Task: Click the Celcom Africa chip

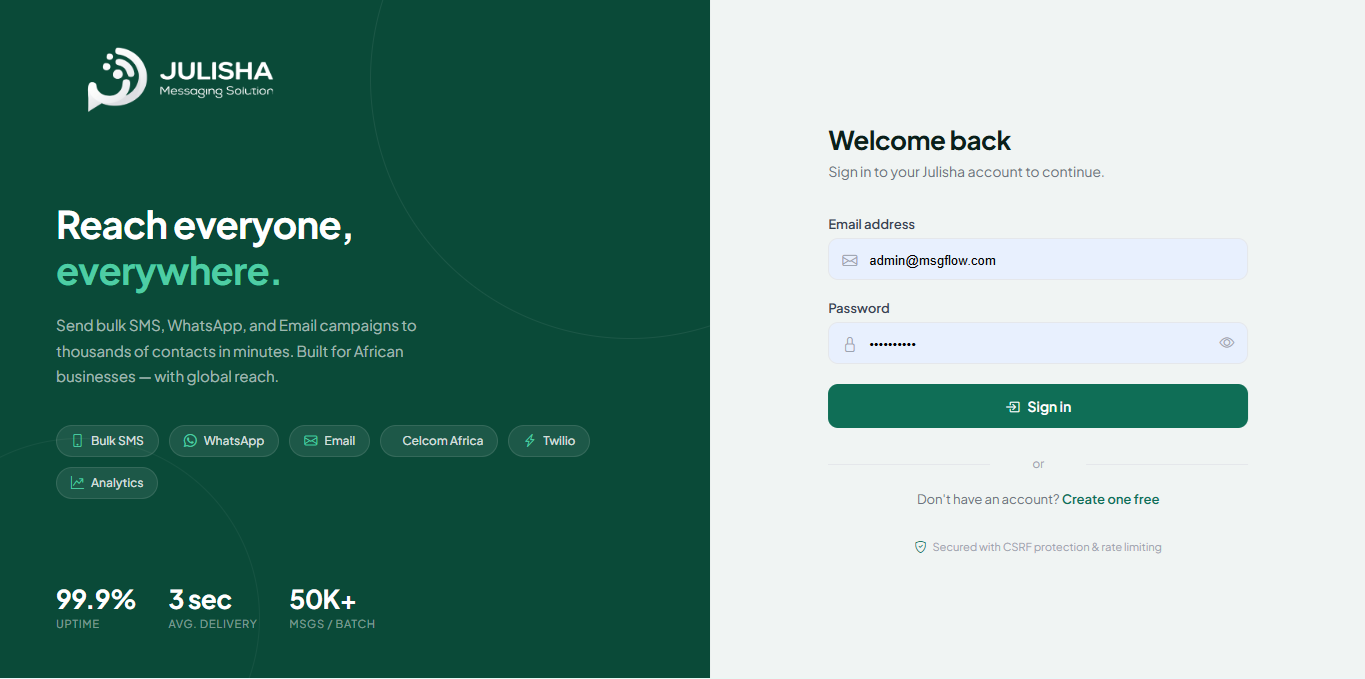Action: tap(439, 441)
